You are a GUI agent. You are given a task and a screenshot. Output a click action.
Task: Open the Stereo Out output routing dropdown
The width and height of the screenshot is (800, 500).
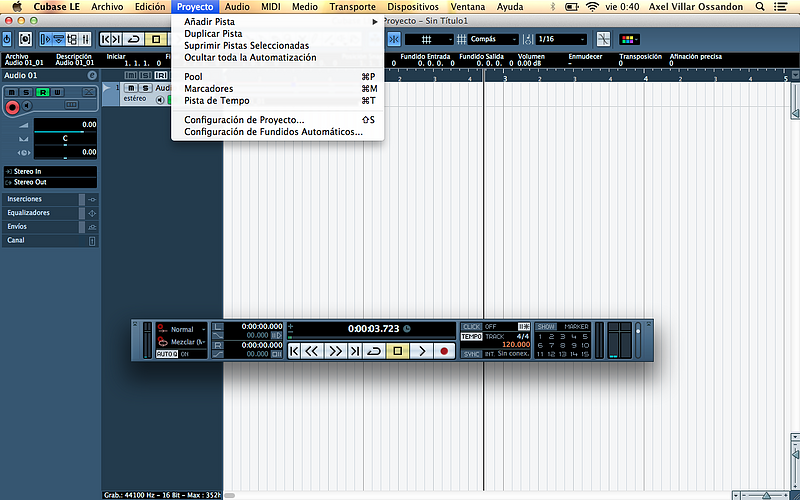pos(50,182)
